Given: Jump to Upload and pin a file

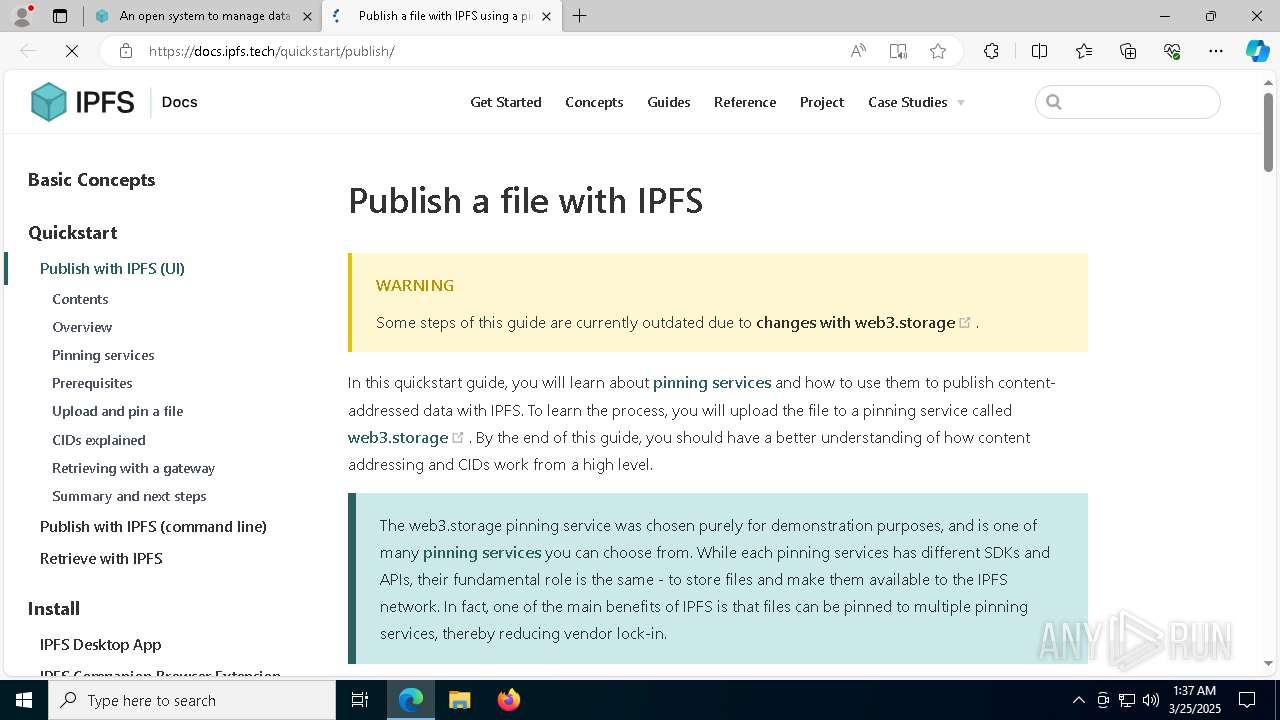Looking at the screenshot, I should pos(118,411).
